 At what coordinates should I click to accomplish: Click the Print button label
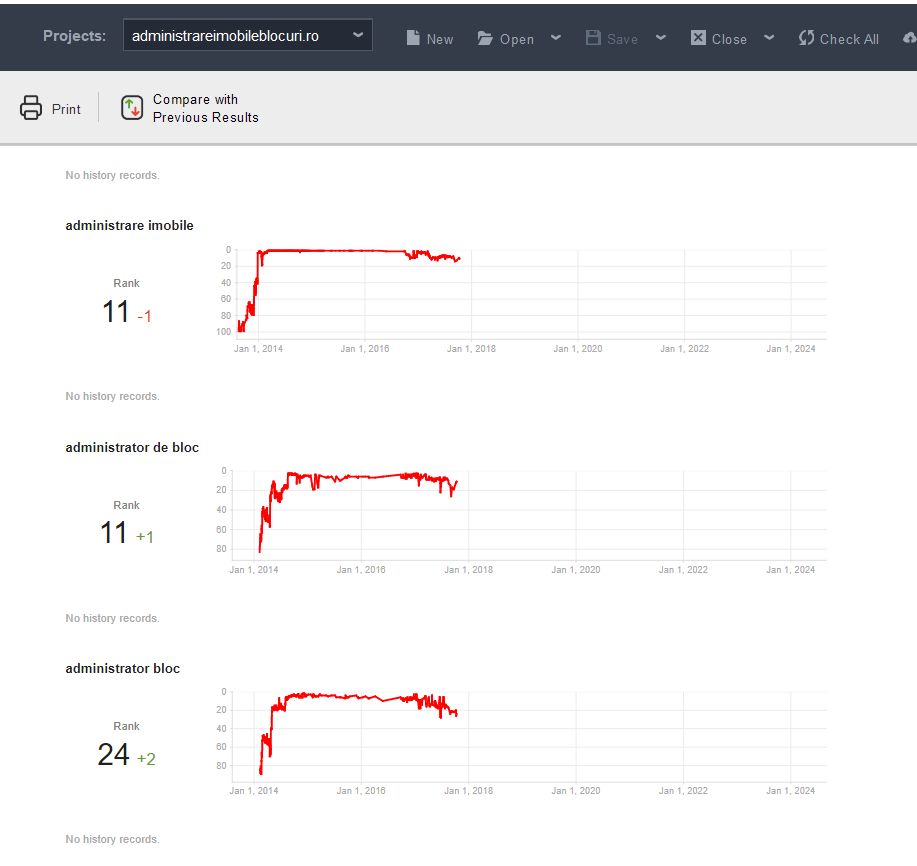point(66,109)
